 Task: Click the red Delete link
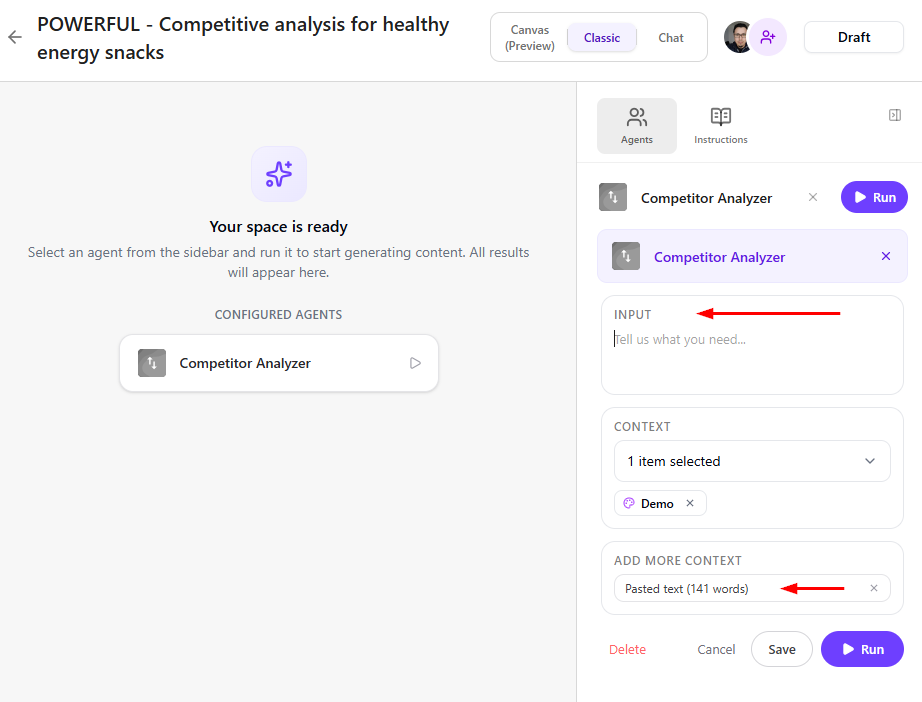coord(627,649)
